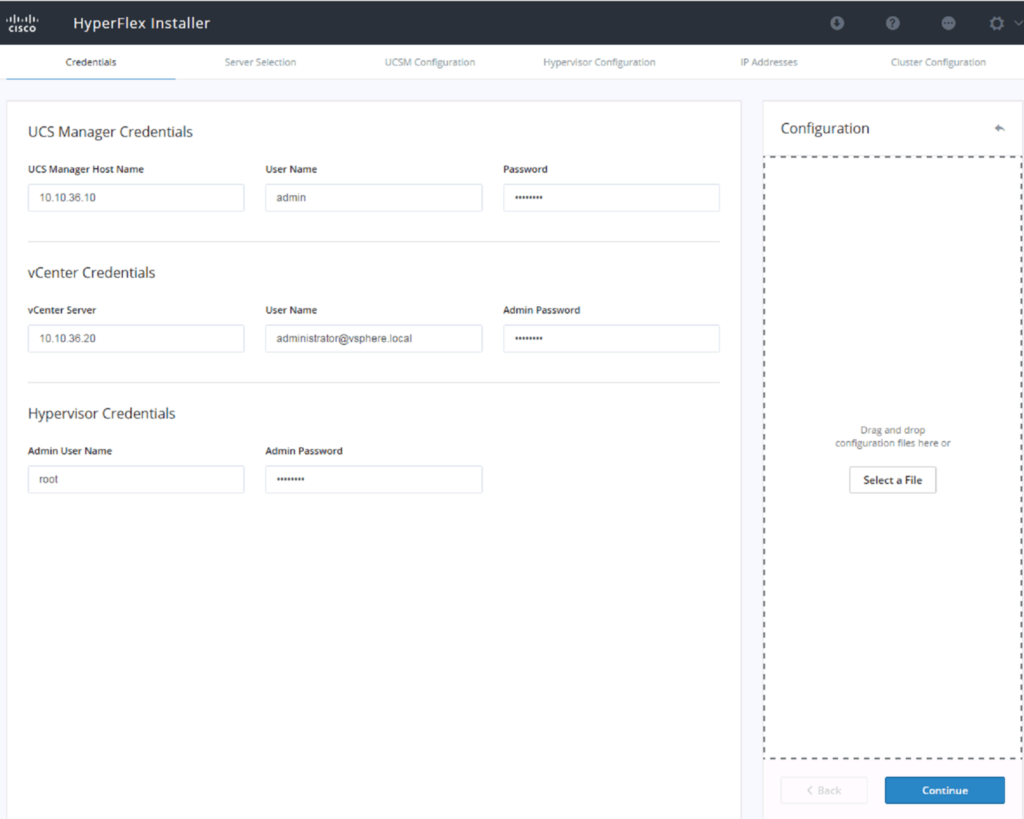
Task: Click the chat bubble icon in header
Action: (948, 24)
